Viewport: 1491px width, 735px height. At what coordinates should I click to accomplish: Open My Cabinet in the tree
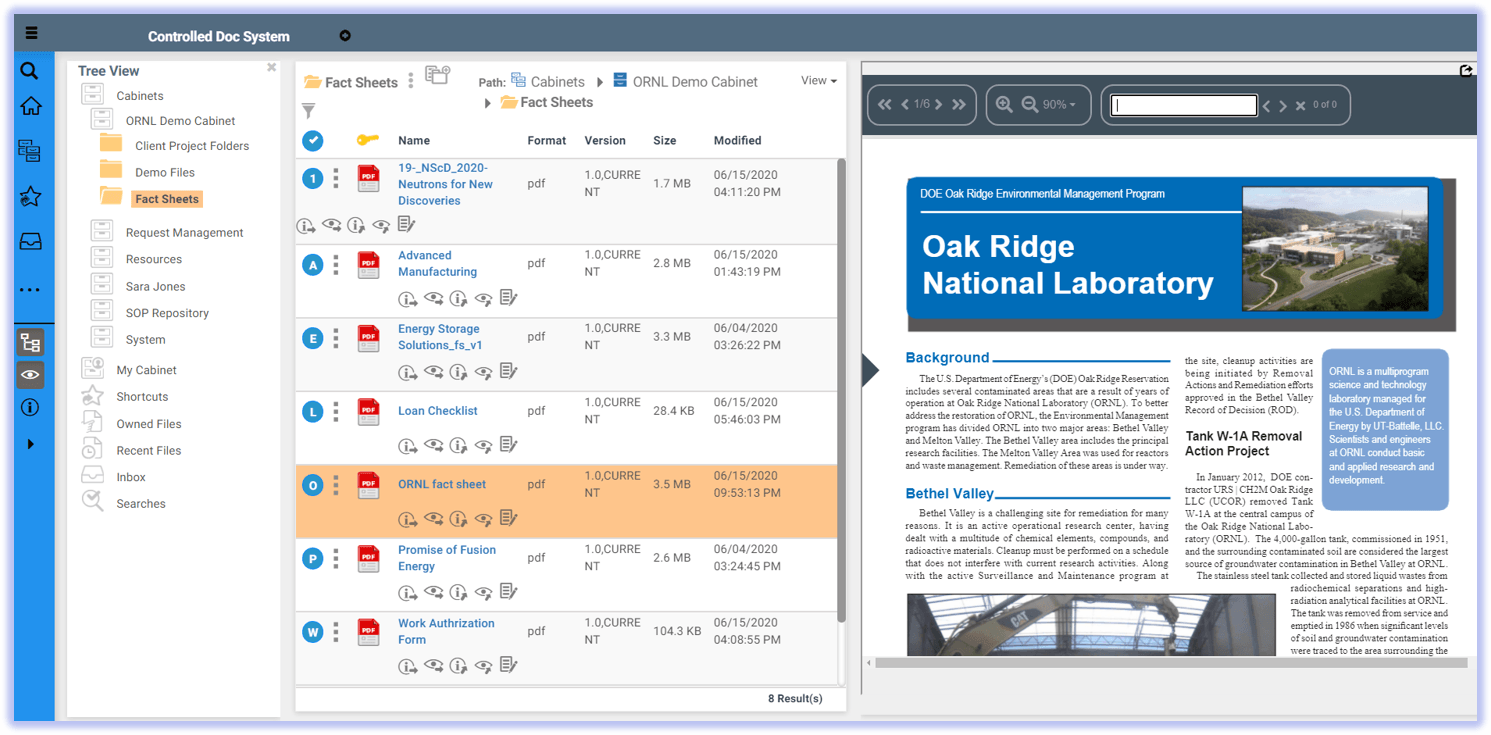coord(146,370)
